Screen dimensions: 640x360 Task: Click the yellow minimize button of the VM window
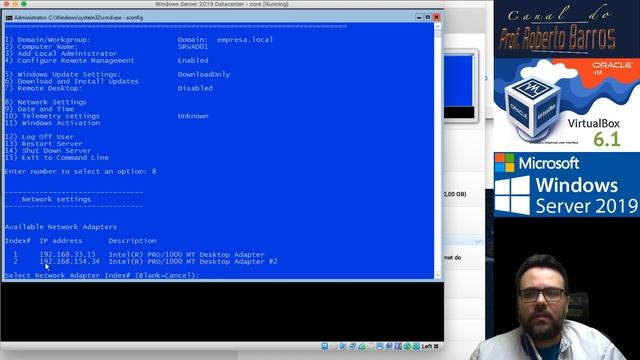15,4
